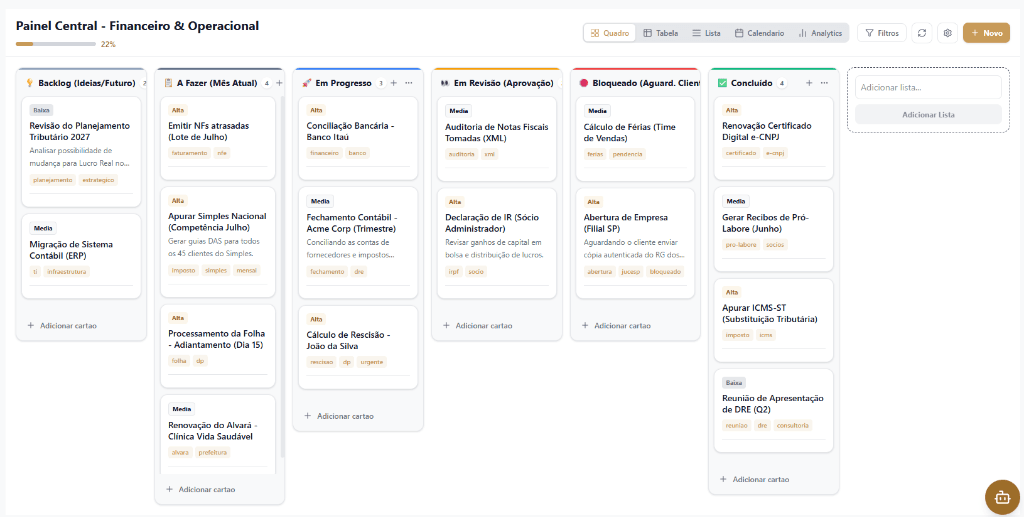The height and width of the screenshot is (517, 1024).
Task: Open the three-dot menu of Em Progresso list
Action: click(409, 83)
